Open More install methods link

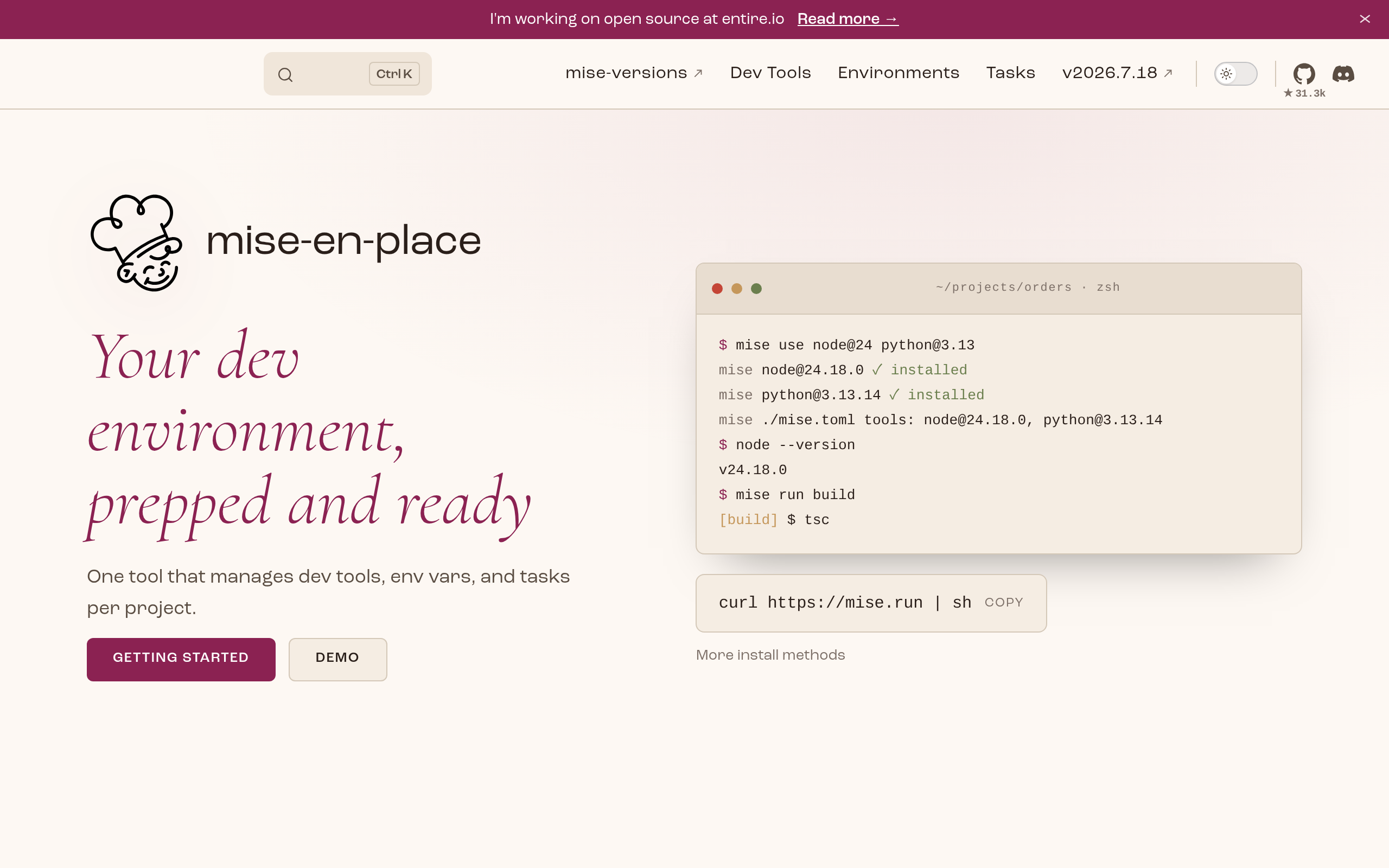[770, 655]
